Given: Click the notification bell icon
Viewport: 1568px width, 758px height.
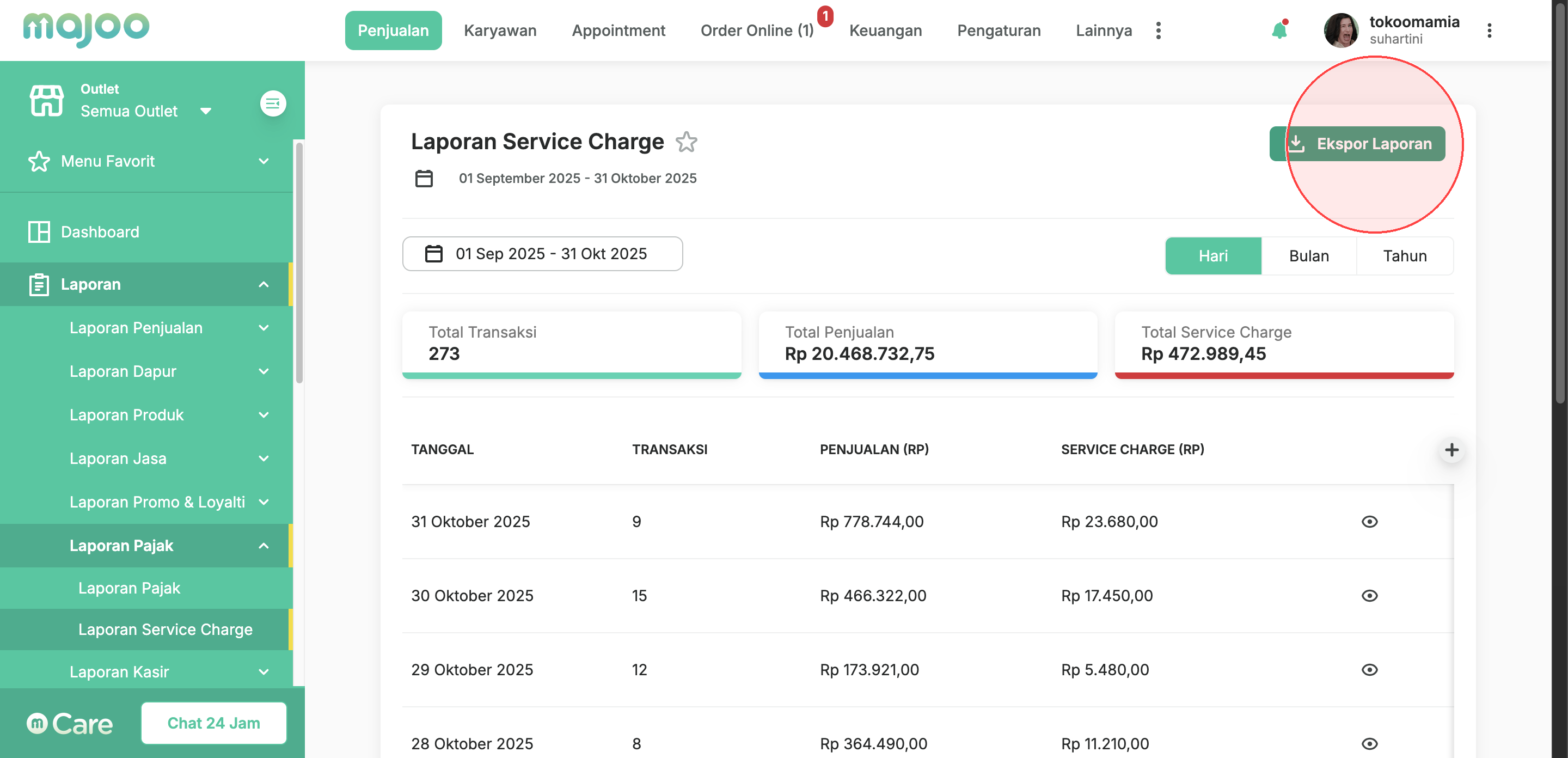Looking at the screenshot, I should pos(1279,30).
